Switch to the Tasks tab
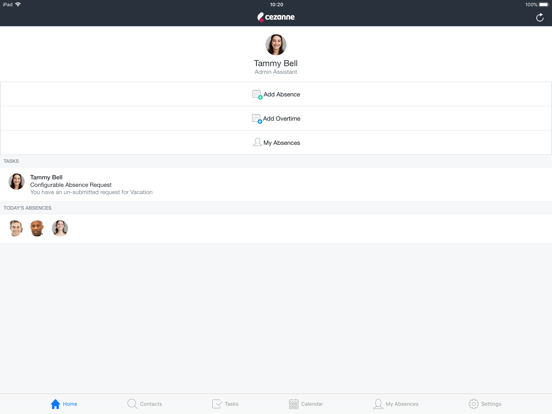 pyautogui.click(x=225, y=404)
